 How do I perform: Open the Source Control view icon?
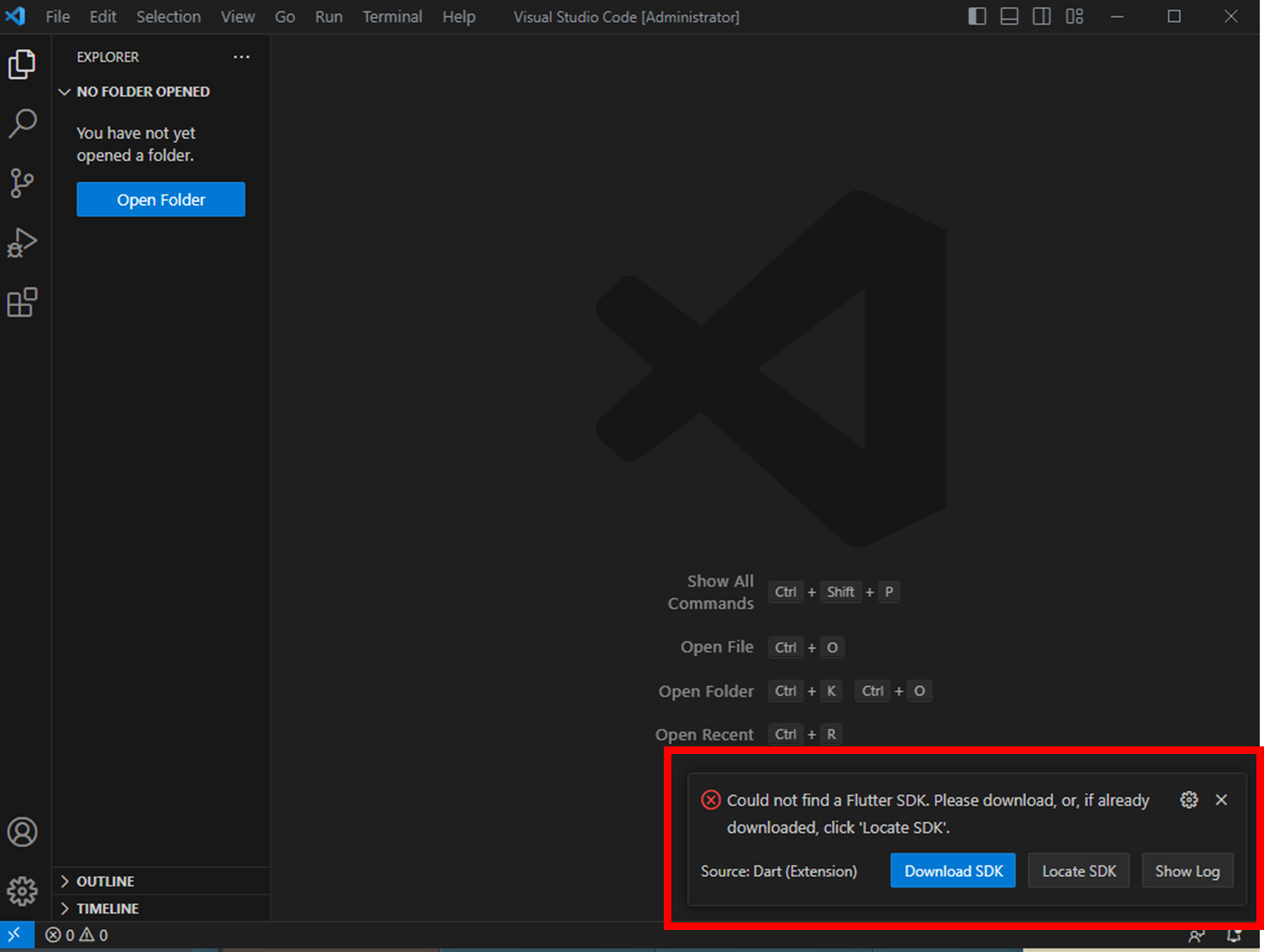[22, 183]
